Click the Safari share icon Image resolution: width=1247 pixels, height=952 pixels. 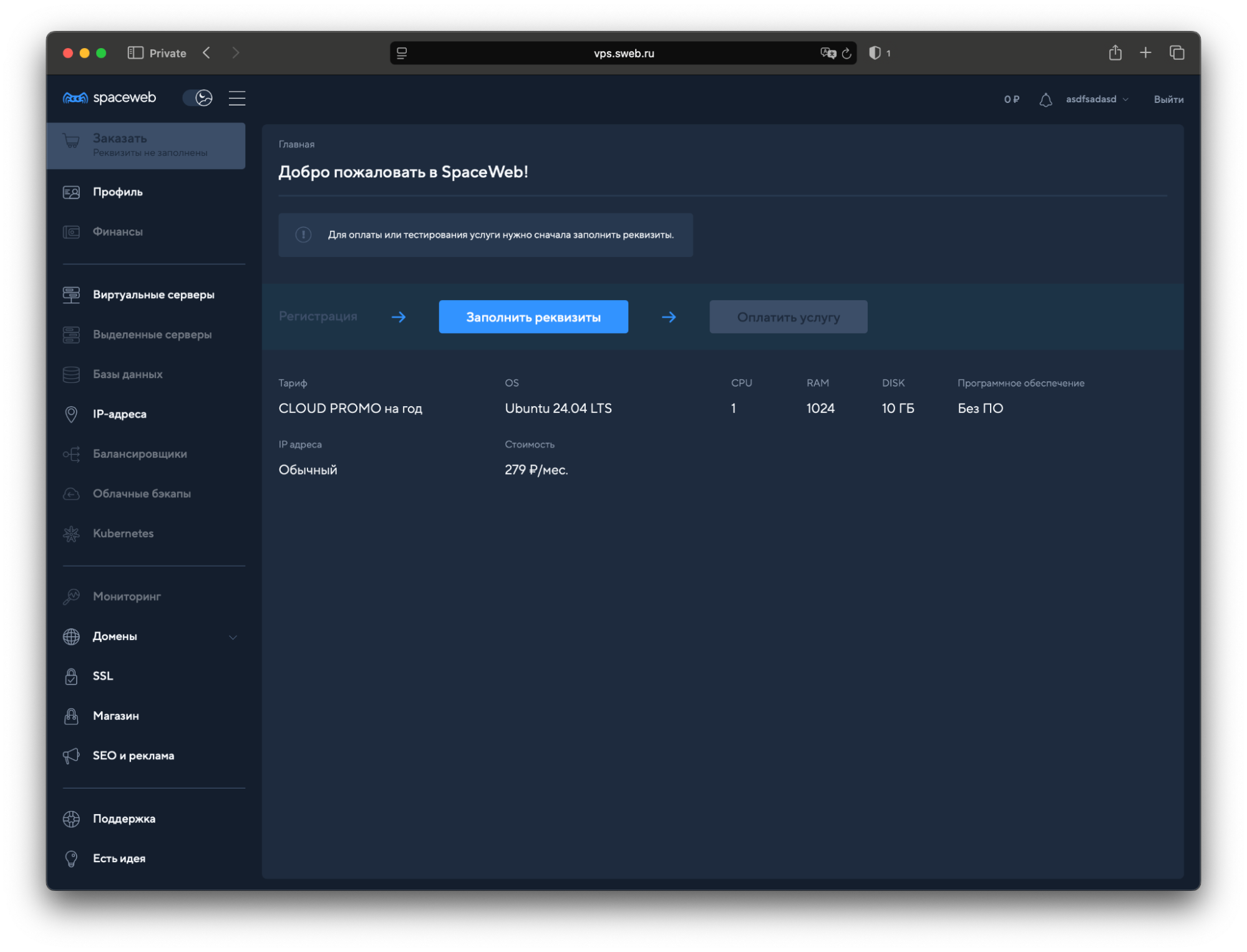tap(1115, 53)
